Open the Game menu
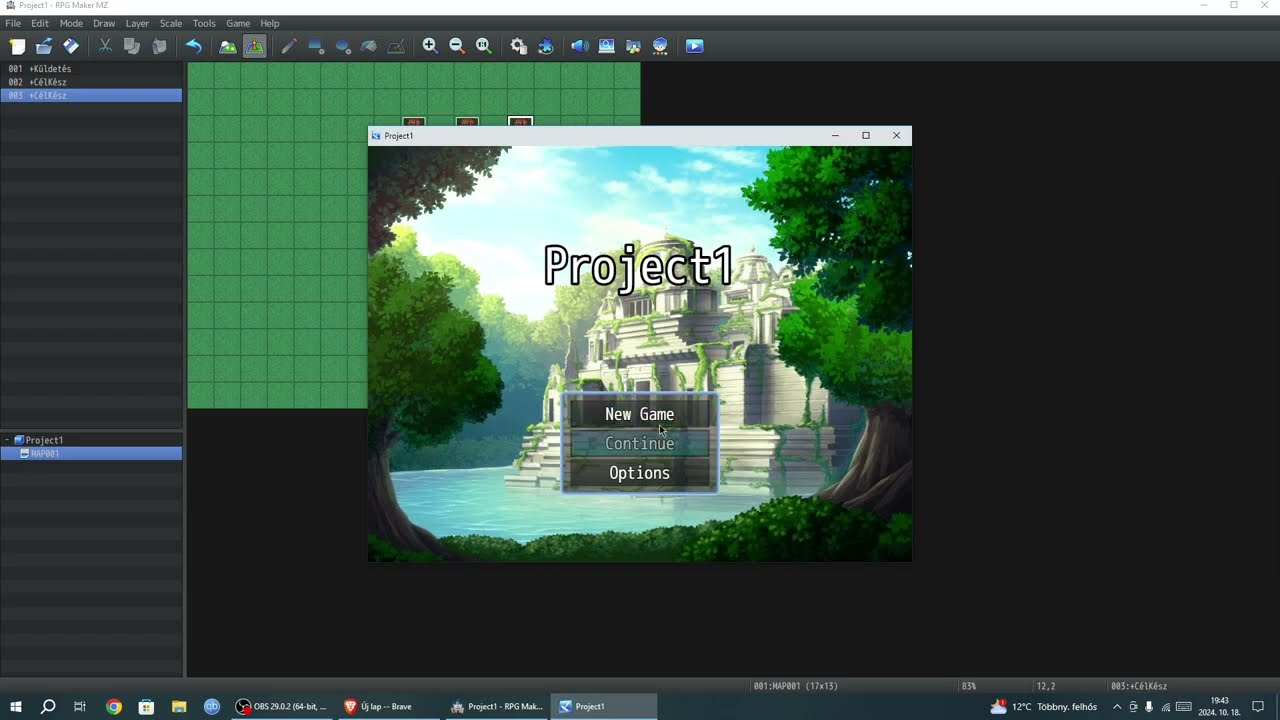The width and height of the screenshot is (1280, 720). coord(238,23)
